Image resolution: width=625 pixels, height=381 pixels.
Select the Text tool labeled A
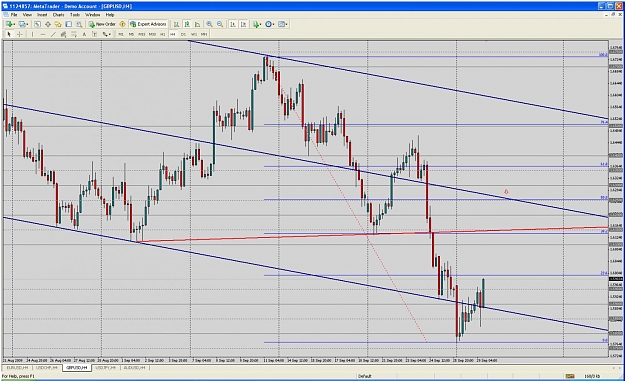(x=84, y=34)
